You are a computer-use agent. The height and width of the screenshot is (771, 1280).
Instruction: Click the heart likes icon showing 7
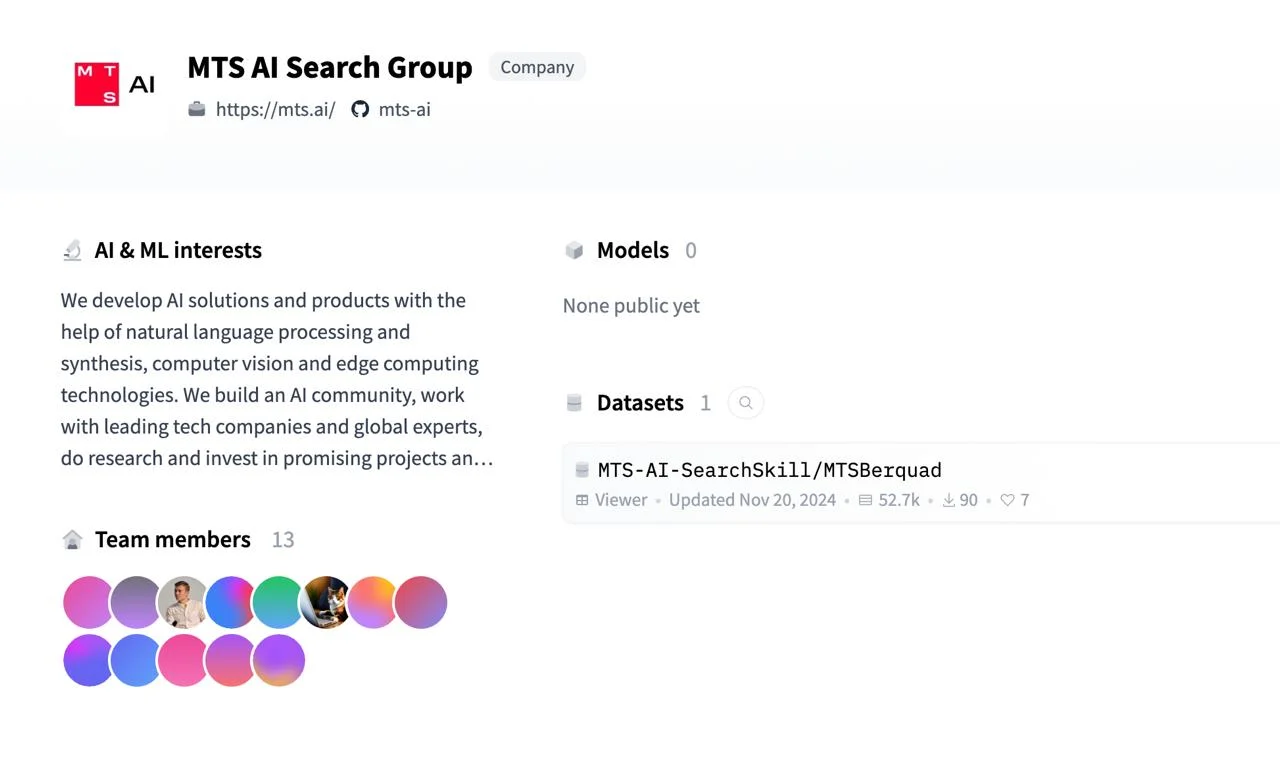1007,500
